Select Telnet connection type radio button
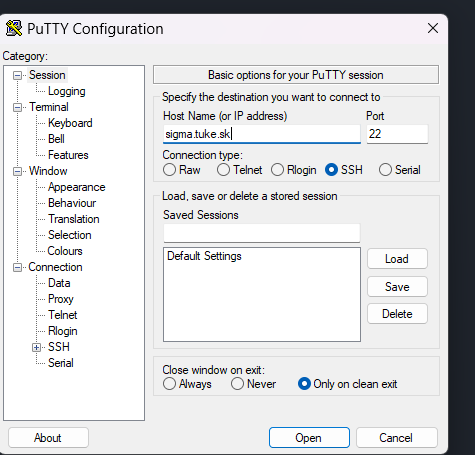The image size is (475, 455). [x=223, y=170]
